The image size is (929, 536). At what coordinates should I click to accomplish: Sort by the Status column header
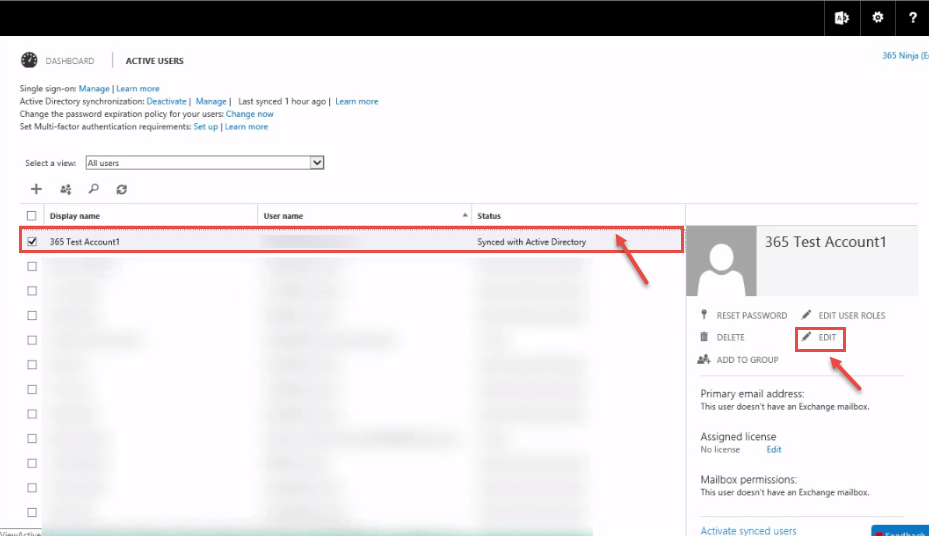pos(489,216)
